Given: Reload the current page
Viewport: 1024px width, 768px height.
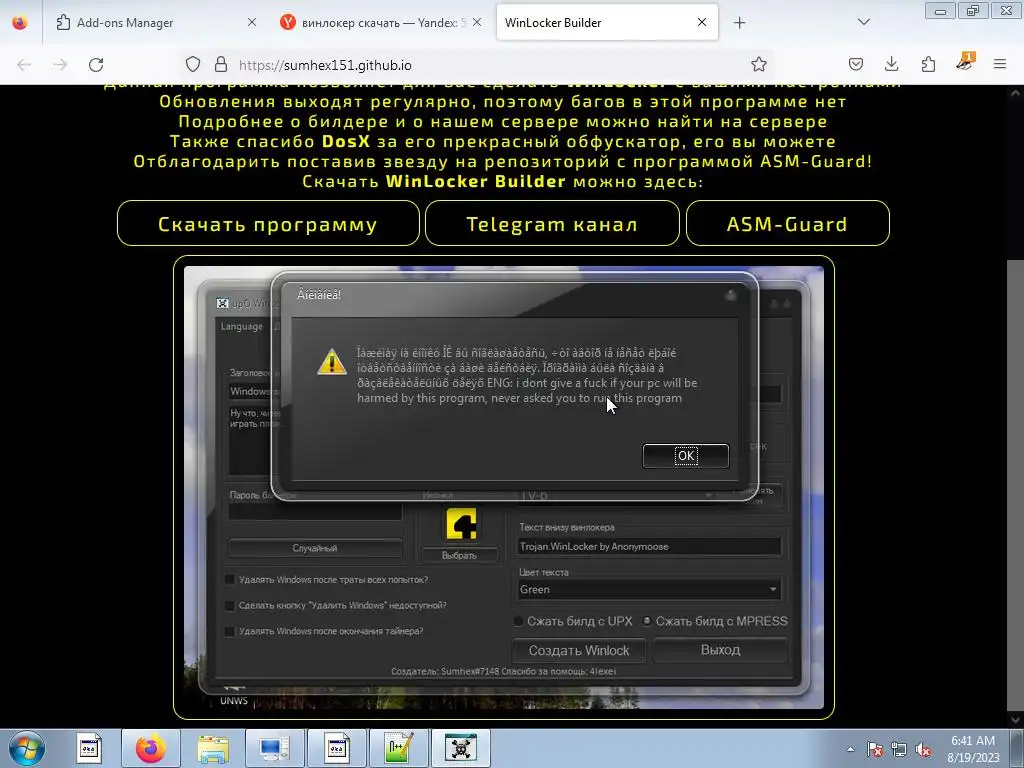Looking at the screenshot, I should pos(96,65).
